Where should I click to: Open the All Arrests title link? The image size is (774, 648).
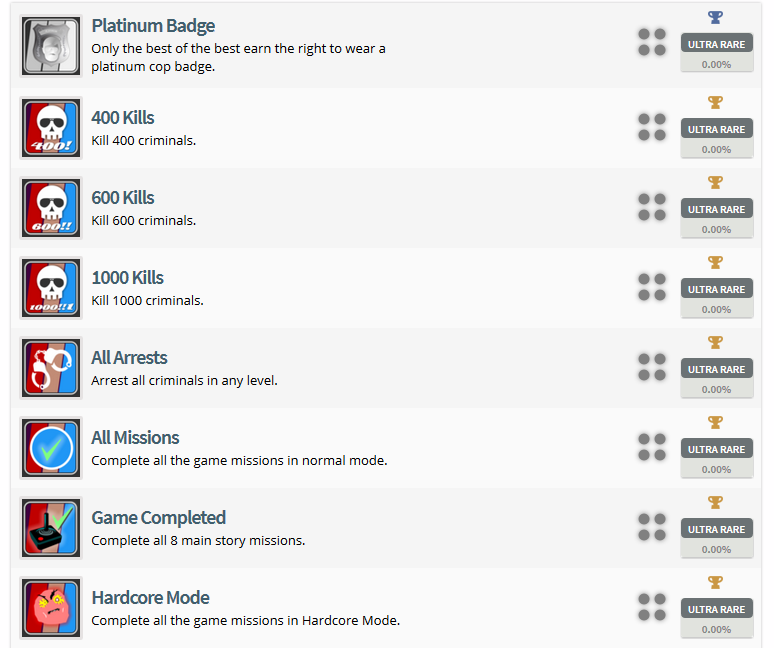[x=129, y=357]
